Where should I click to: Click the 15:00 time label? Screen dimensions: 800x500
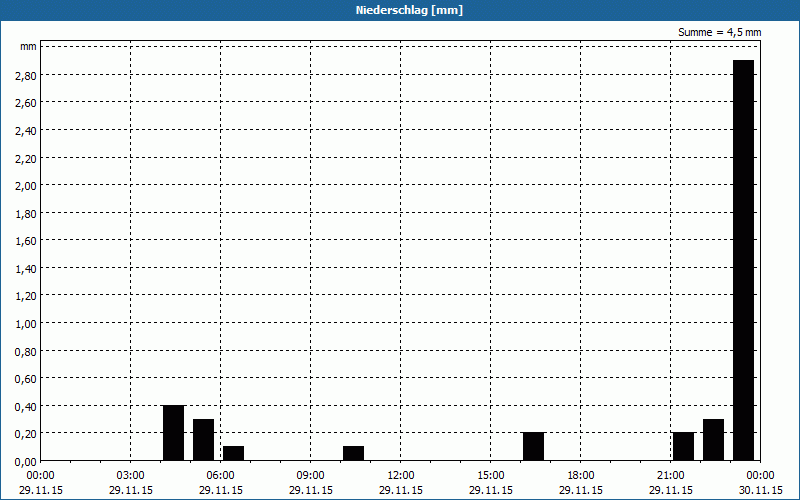point(491,476)
